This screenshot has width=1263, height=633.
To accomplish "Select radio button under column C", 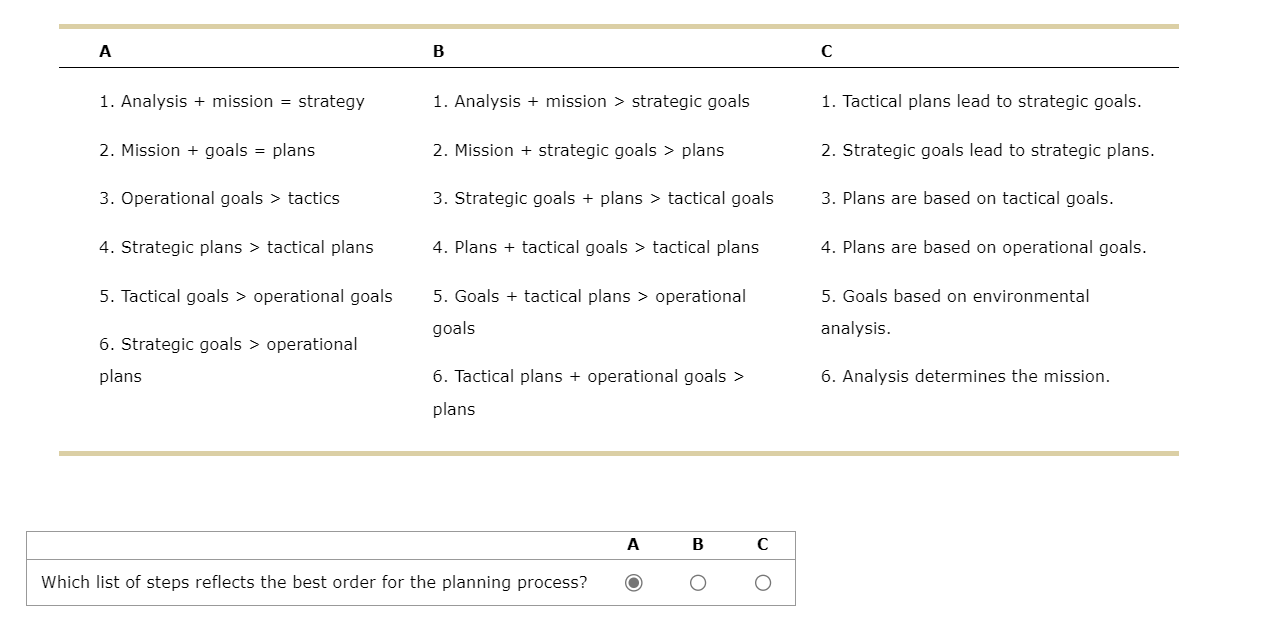I will [762, 582].
